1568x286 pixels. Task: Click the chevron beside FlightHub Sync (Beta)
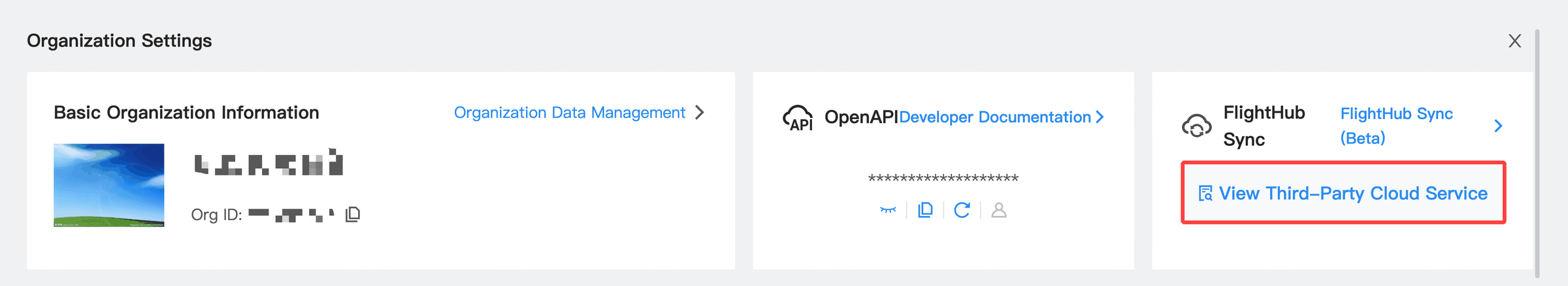tap(1498, 126)
